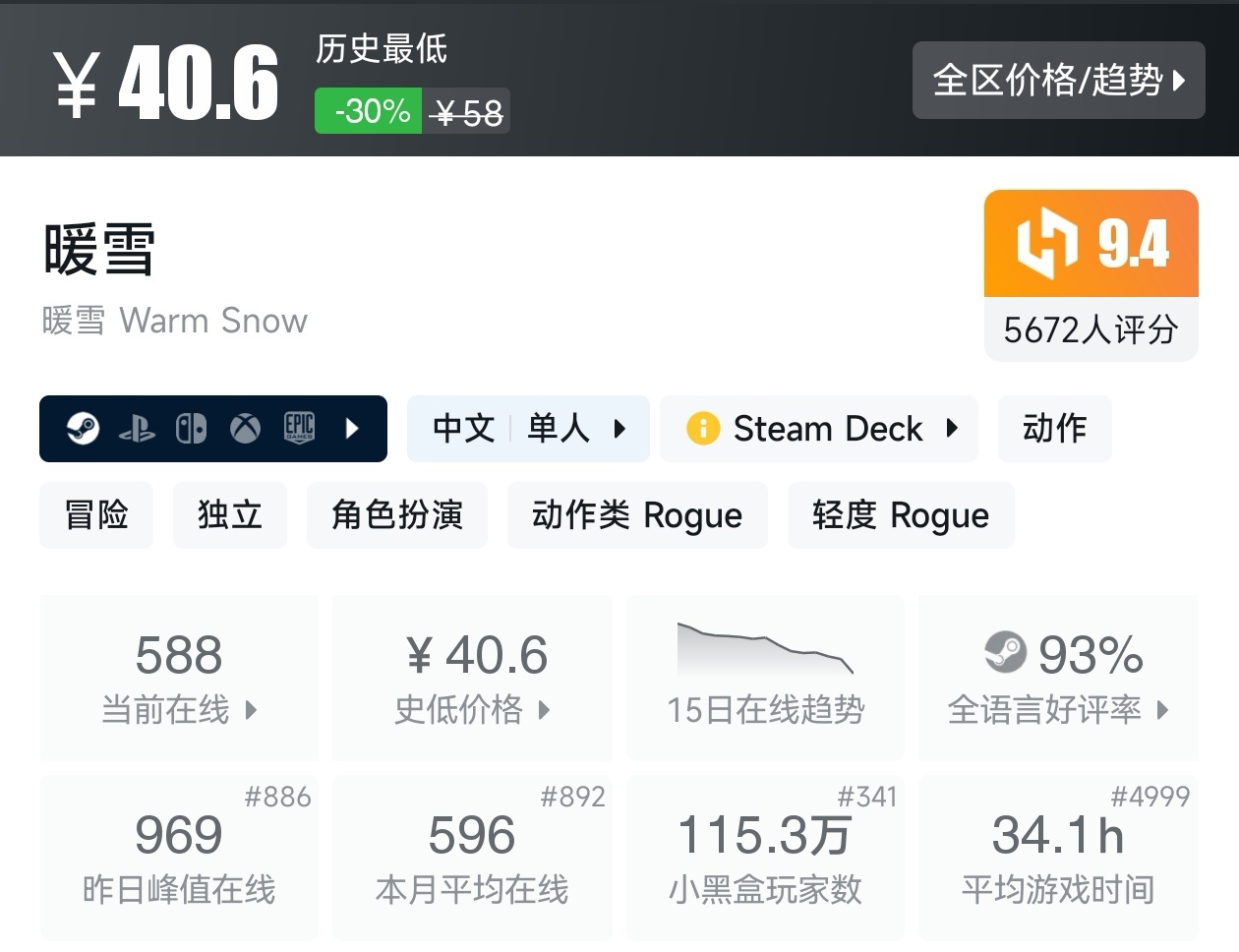Image resolution: width=1239 pixels, height=952 pixels.
Task: View the 15日在线趋势 trend chart
Action: click(765, 679)
